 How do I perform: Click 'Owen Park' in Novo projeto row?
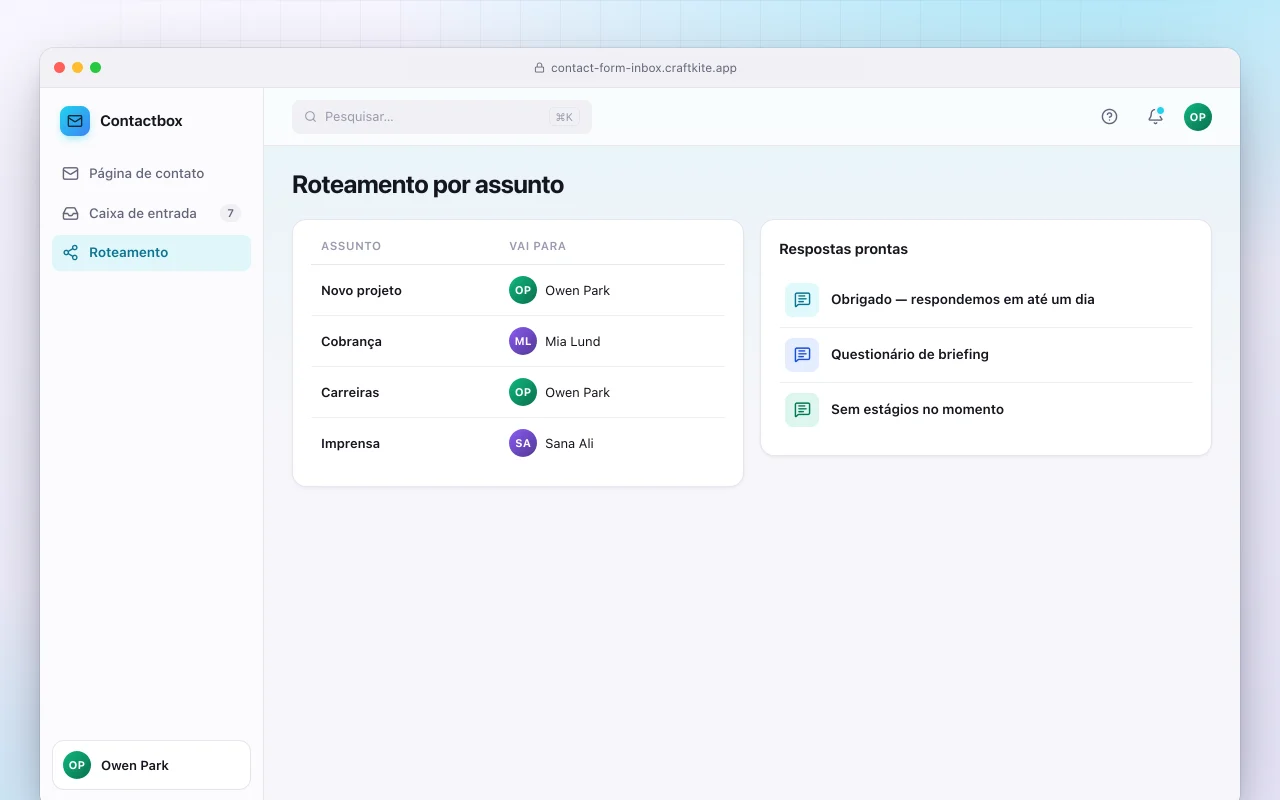(577, 290)
